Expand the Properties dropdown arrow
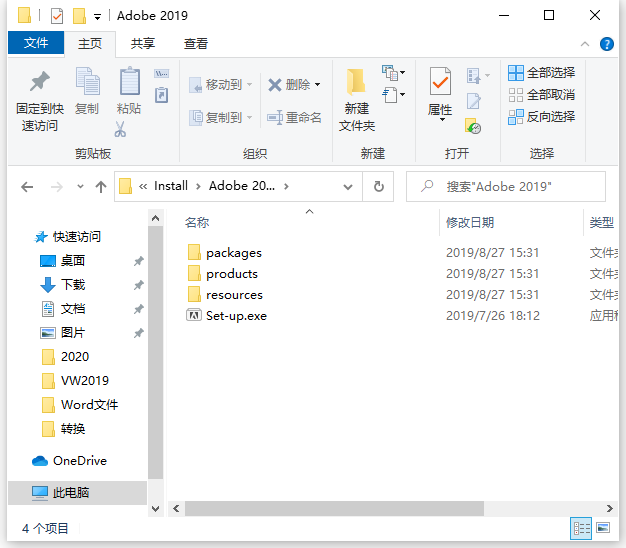Viewport: 626px width, 548px height. point(442,119)
